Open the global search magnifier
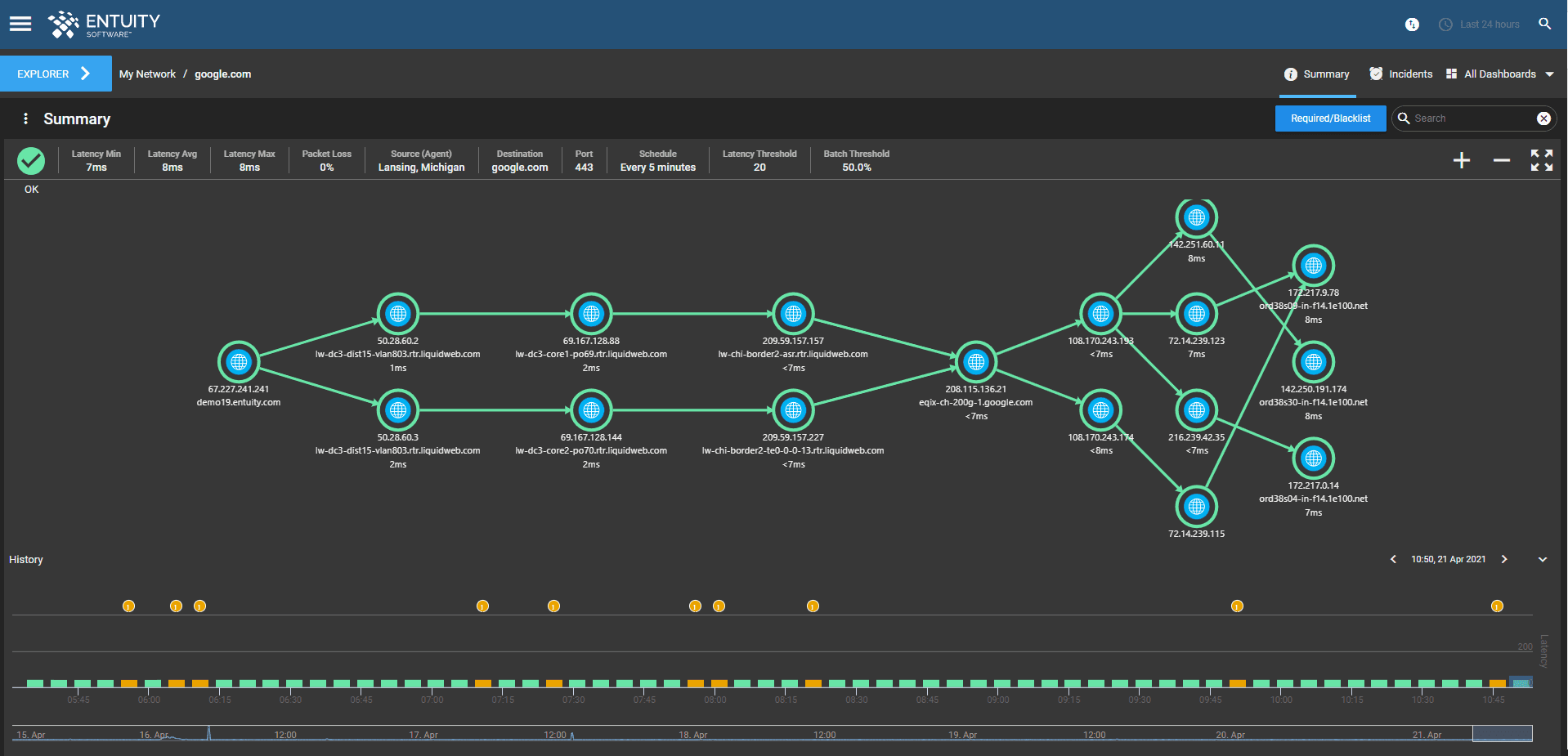 tap(1545, 24)
